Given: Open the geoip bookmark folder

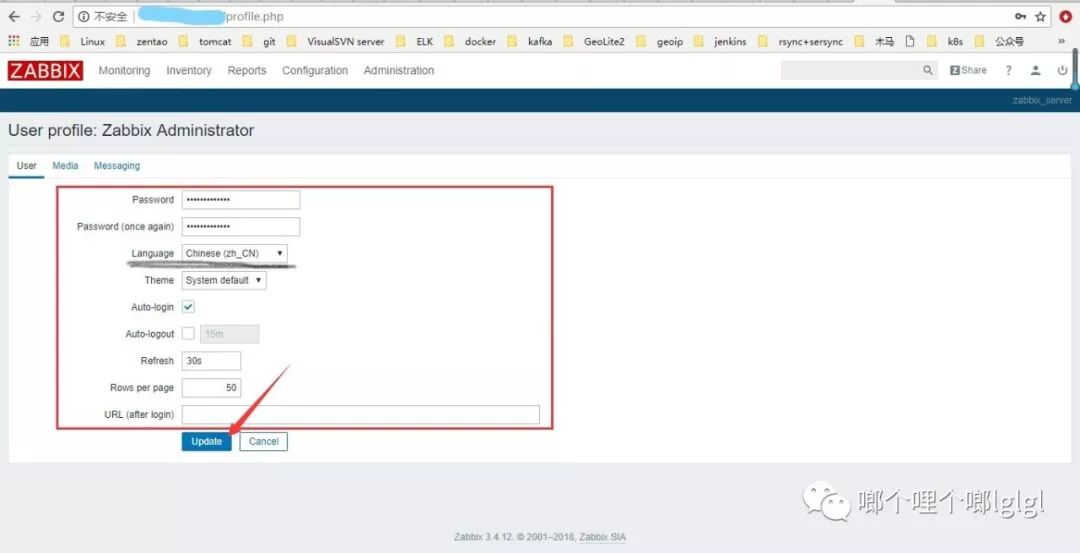Looking at the screenshot, I should pyautogui.click(x=660, y=41).
